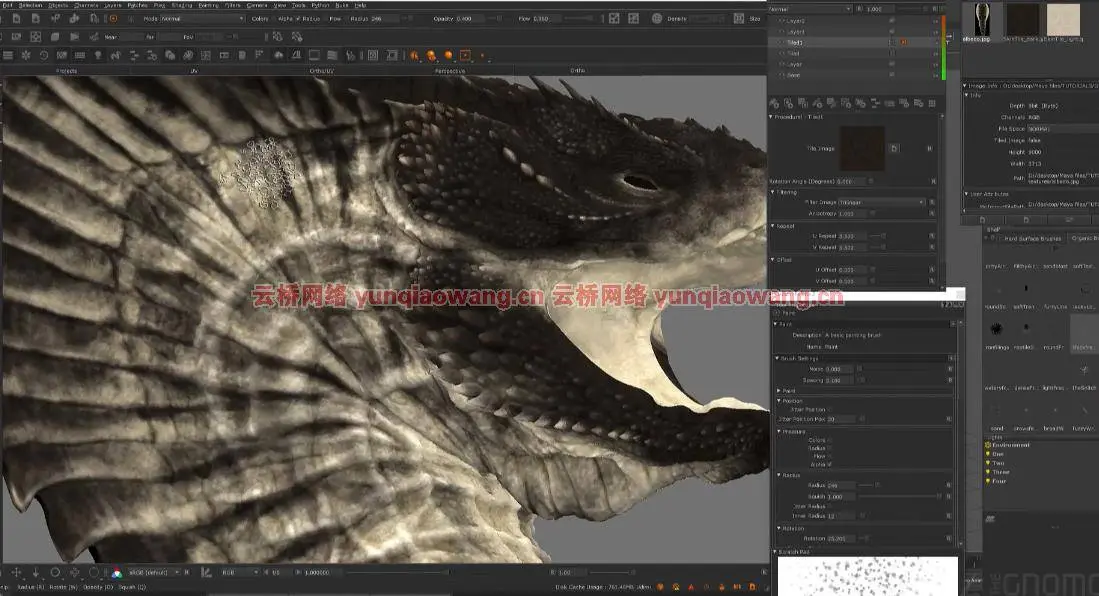Collapse the Repeat section
1099x596 pixels.
[773, 226]
